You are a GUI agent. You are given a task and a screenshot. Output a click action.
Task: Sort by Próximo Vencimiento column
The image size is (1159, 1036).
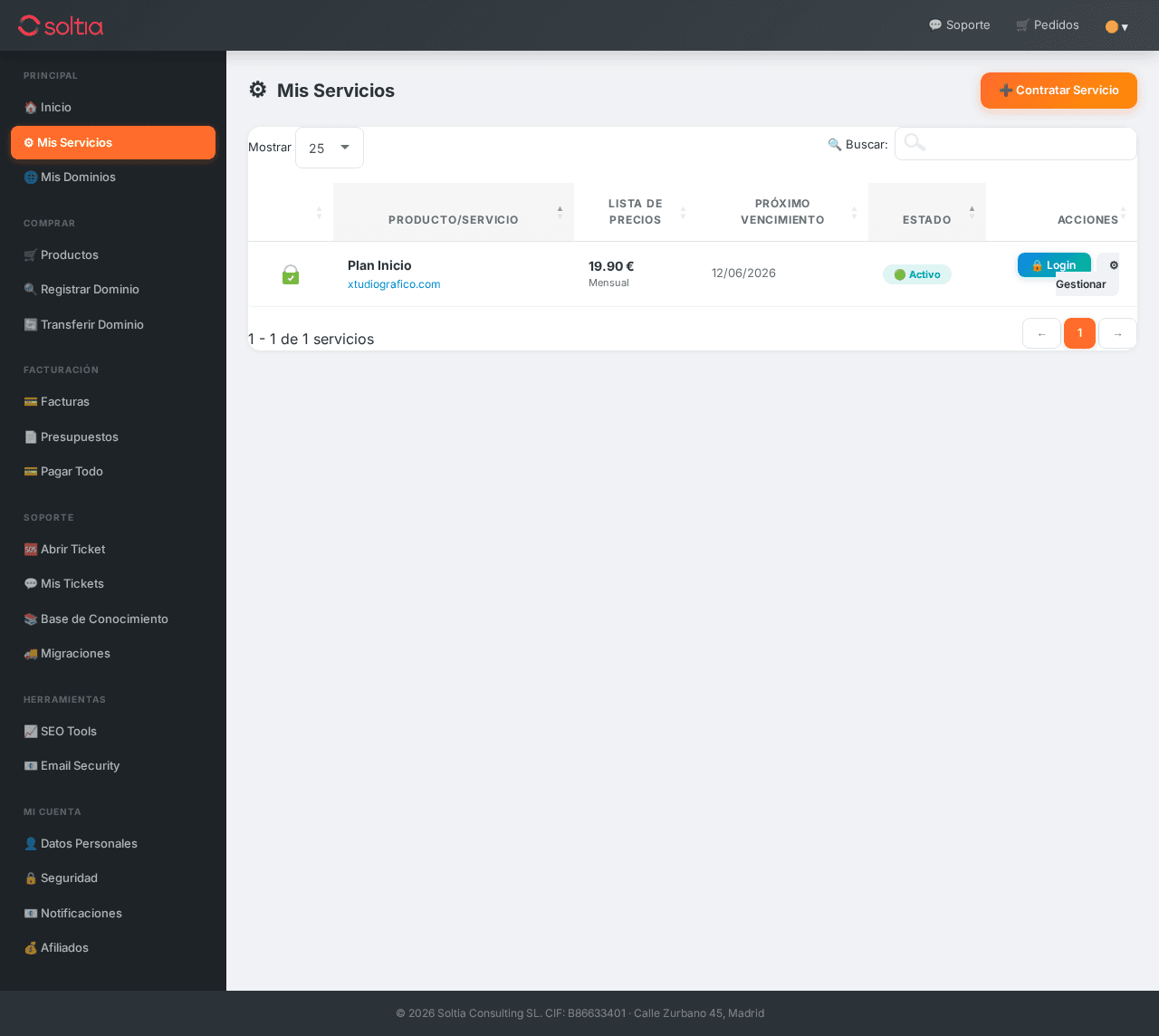[782, 212]
